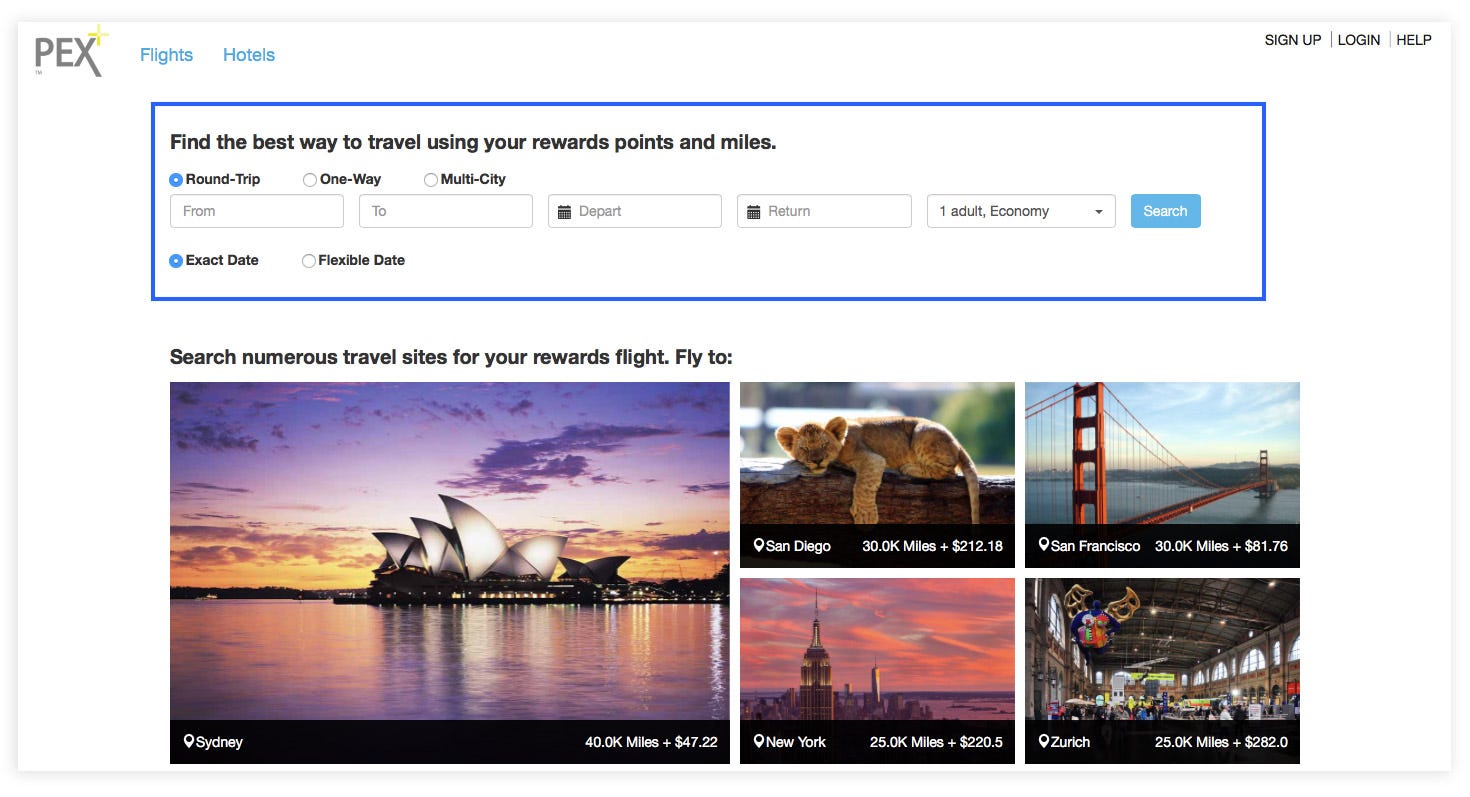Open the Flights tab
Image resolution: width=1470 pixels, height=797 pixels.
click(166, 55)
